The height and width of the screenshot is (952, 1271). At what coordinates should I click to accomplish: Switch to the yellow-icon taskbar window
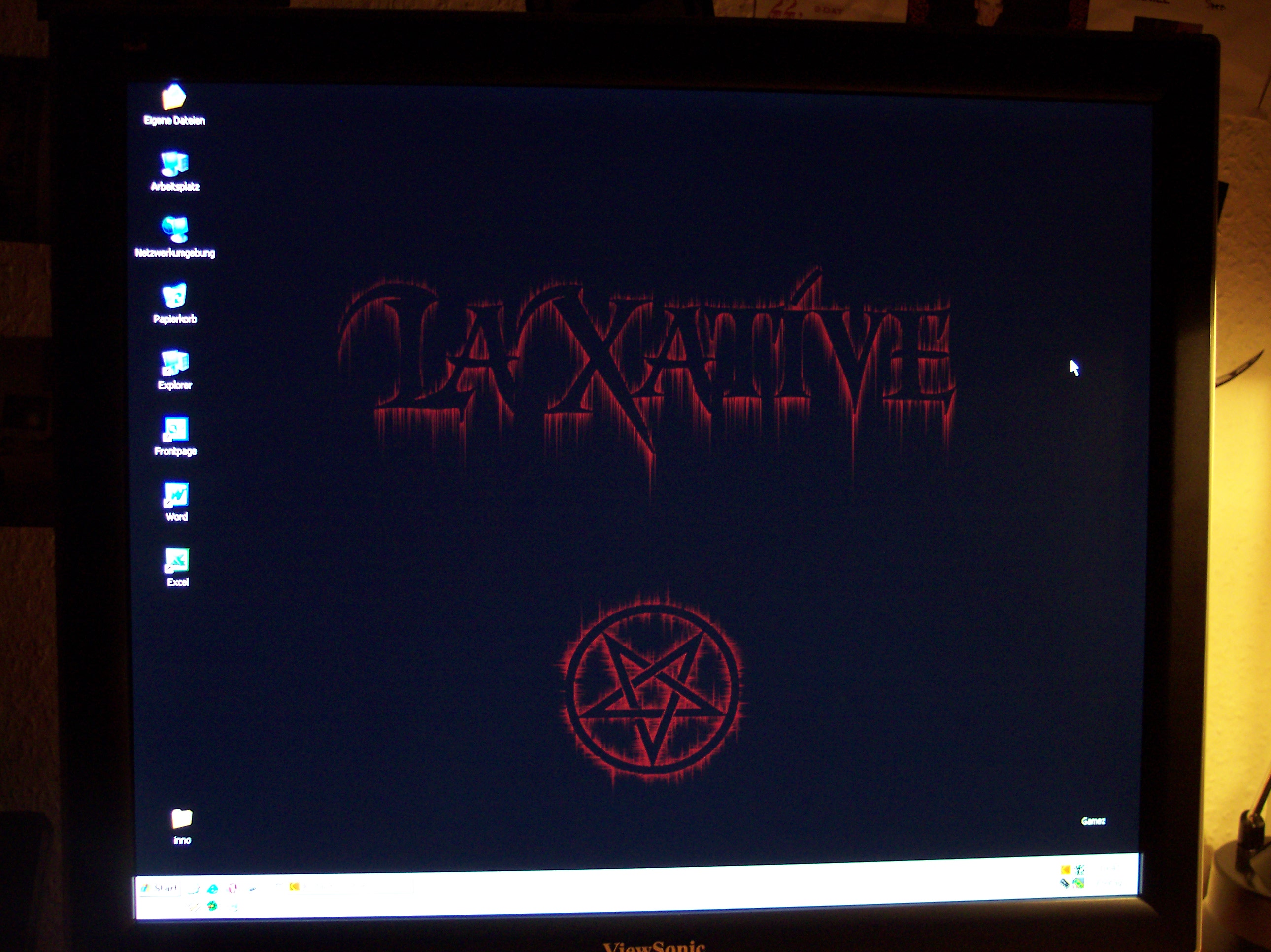322,887
